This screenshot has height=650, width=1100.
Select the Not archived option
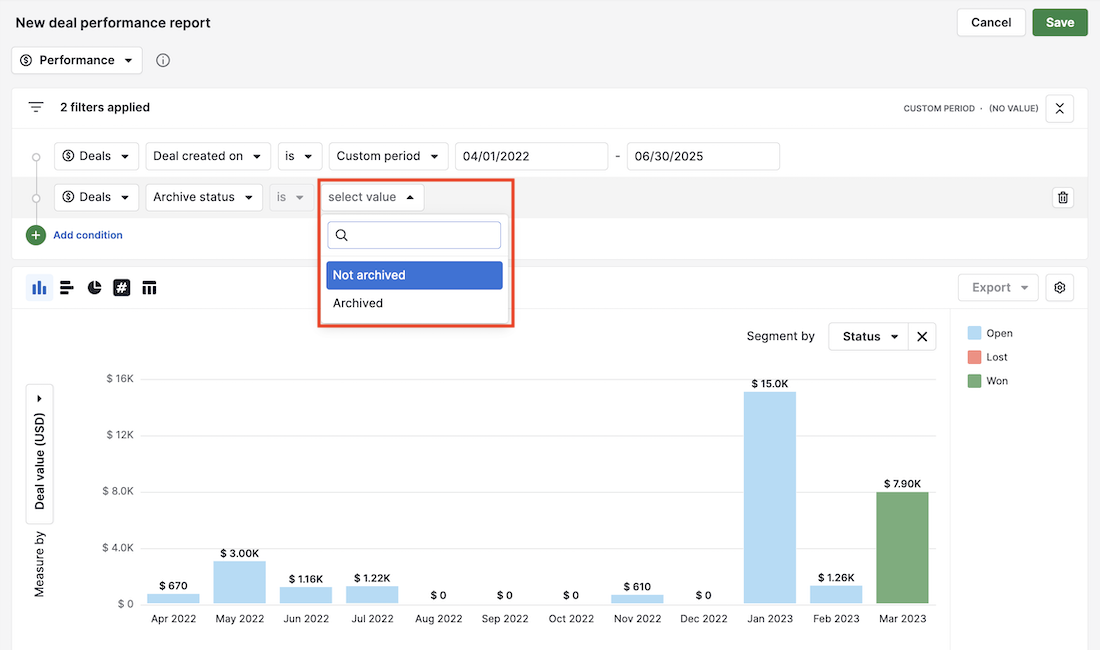415,275
